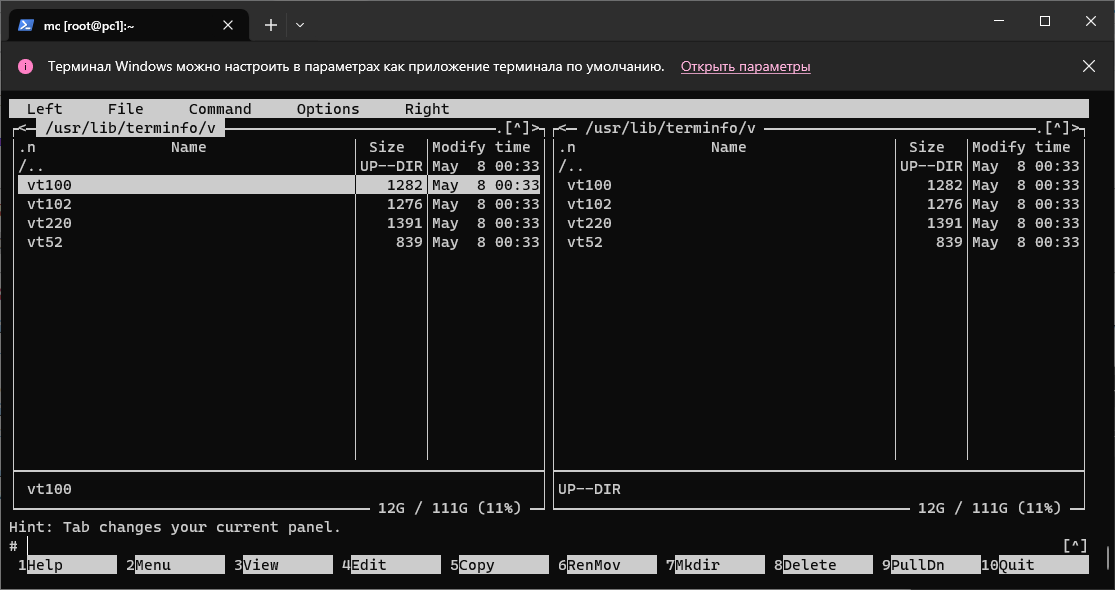Open the File menu

125,109
